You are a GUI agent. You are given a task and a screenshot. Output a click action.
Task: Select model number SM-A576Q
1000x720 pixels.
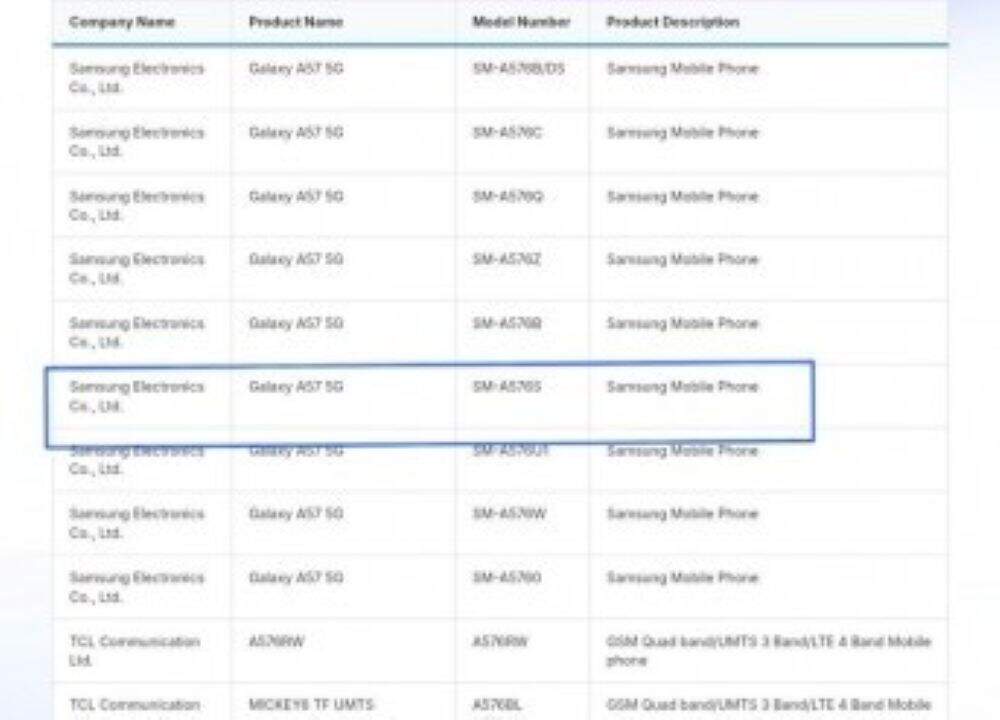coord(508,196)
